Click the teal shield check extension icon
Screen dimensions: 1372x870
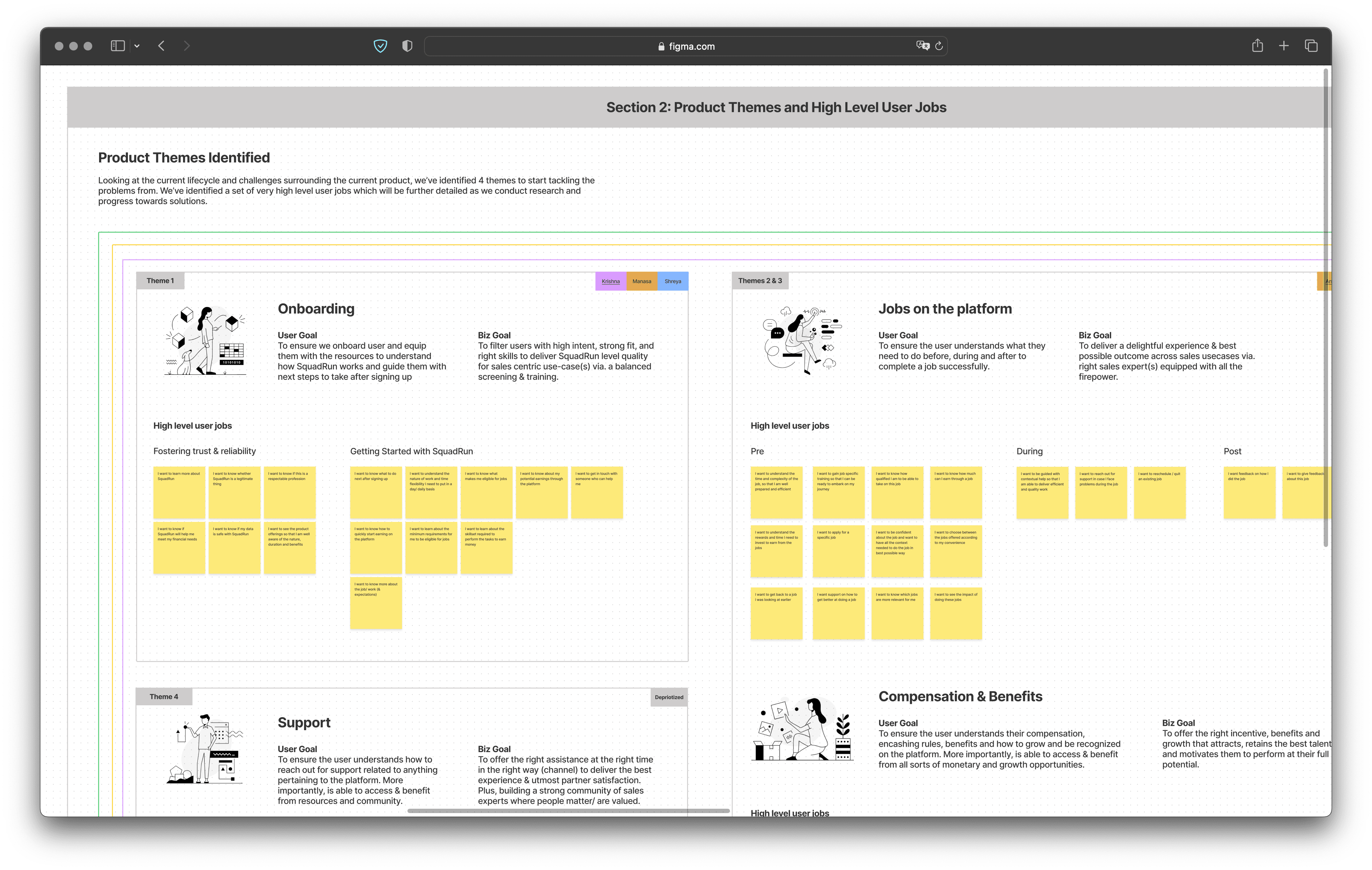coord(380,46)
